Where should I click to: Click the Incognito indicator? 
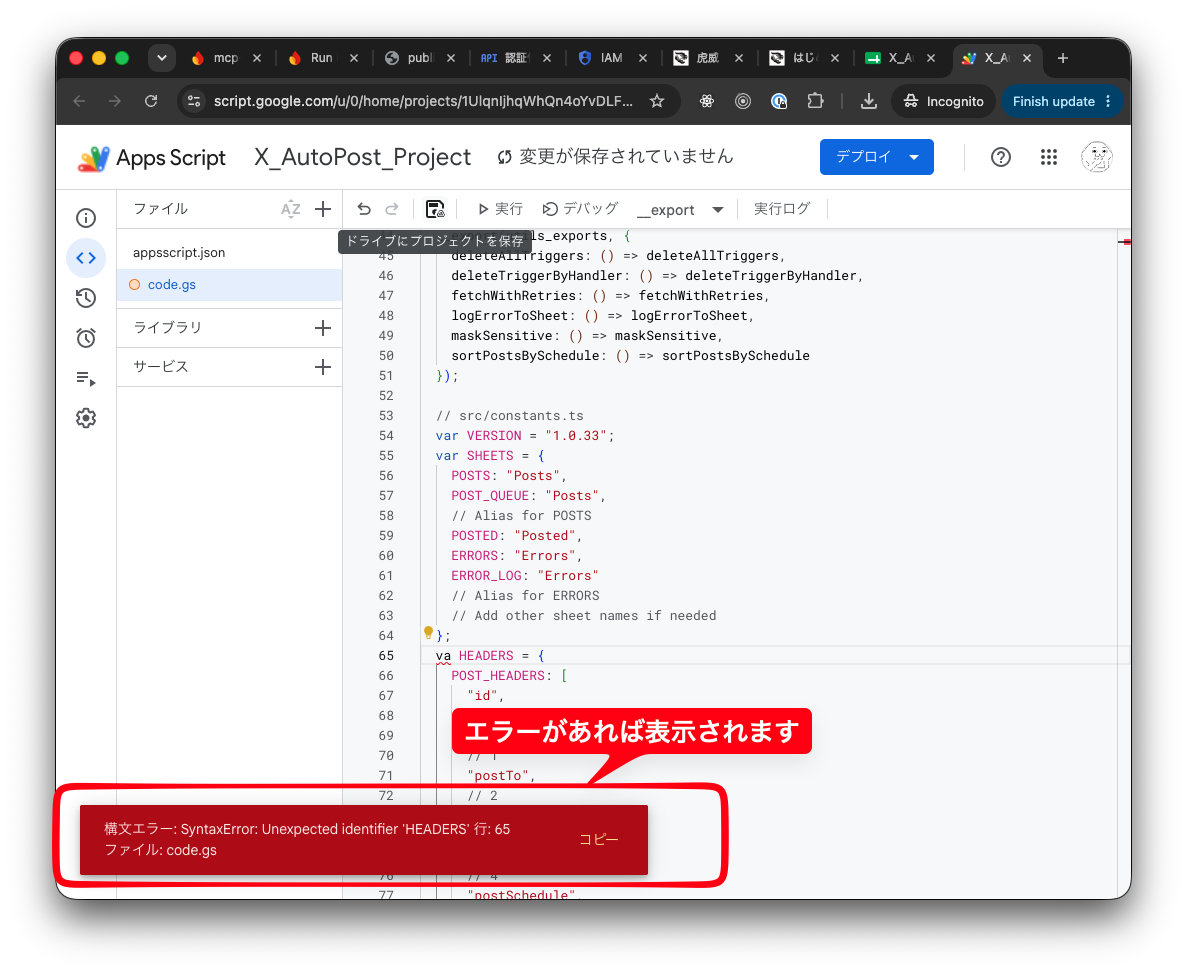[x=943, y=101]
